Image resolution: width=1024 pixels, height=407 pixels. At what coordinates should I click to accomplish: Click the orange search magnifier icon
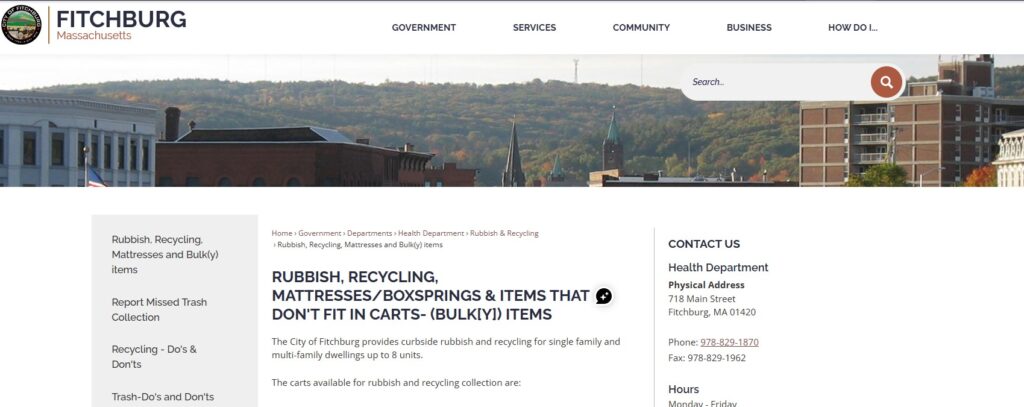click(886, 82)
